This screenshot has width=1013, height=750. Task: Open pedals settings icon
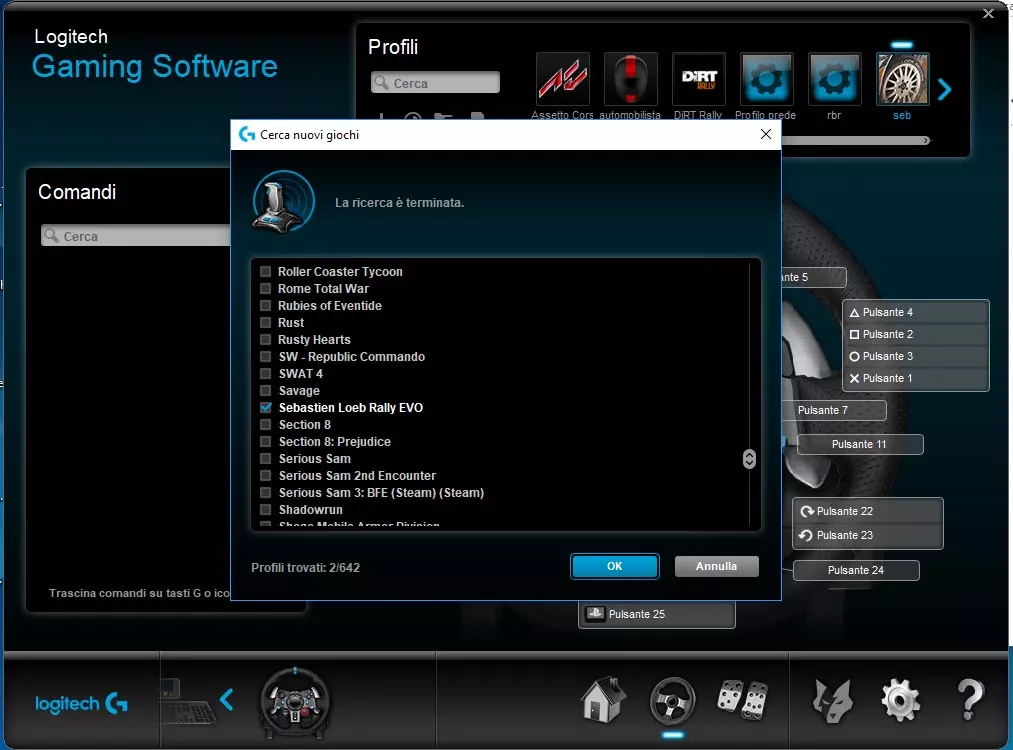point(742,700)
